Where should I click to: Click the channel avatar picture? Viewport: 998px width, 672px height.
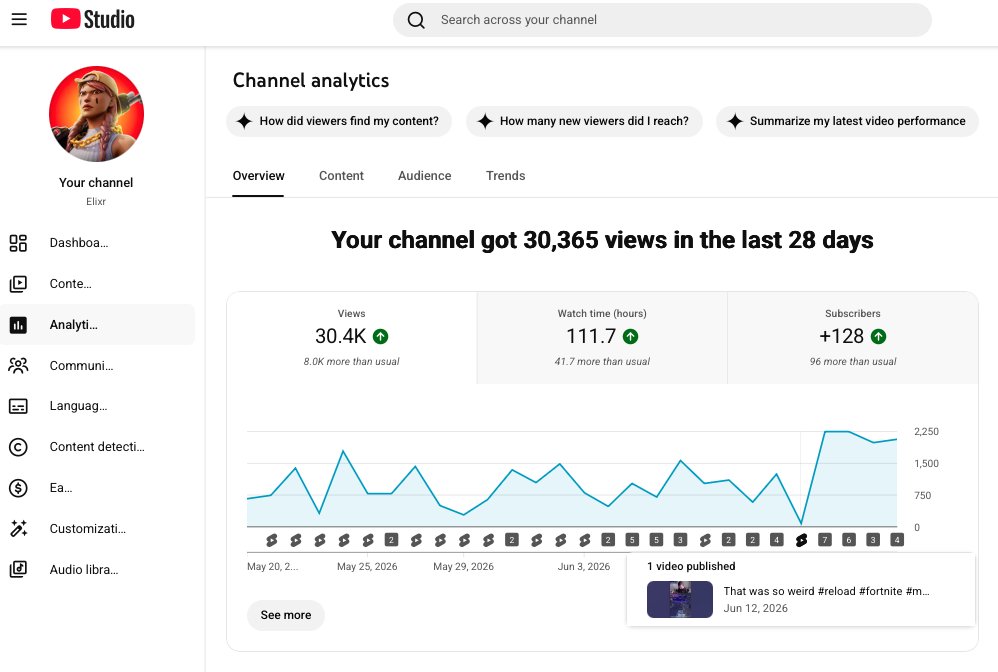pyautogui.click(x=96, y=113)
